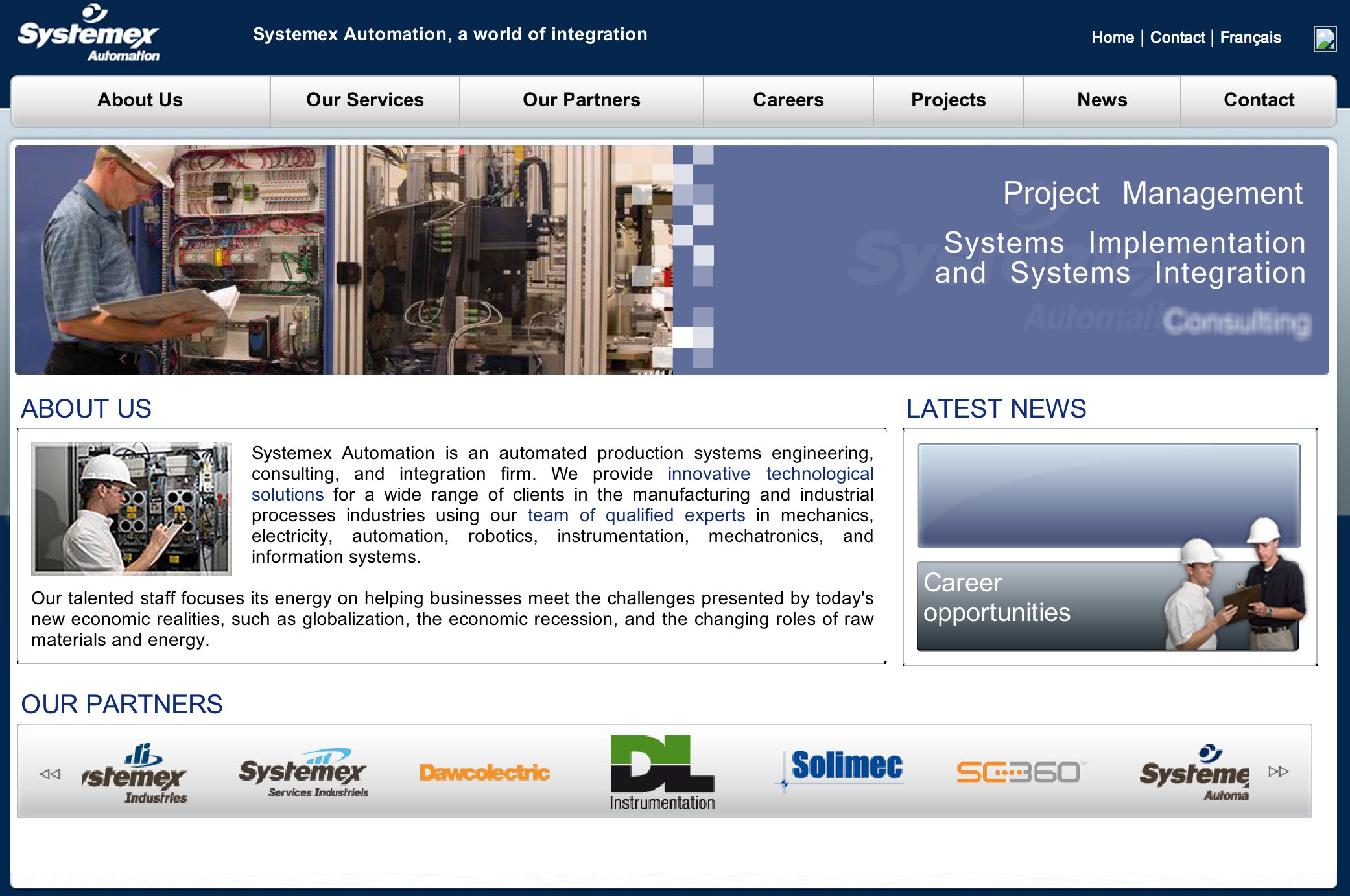1350x896 pixels.
Task: Open the Our Services menu
Action: [364, 100]
